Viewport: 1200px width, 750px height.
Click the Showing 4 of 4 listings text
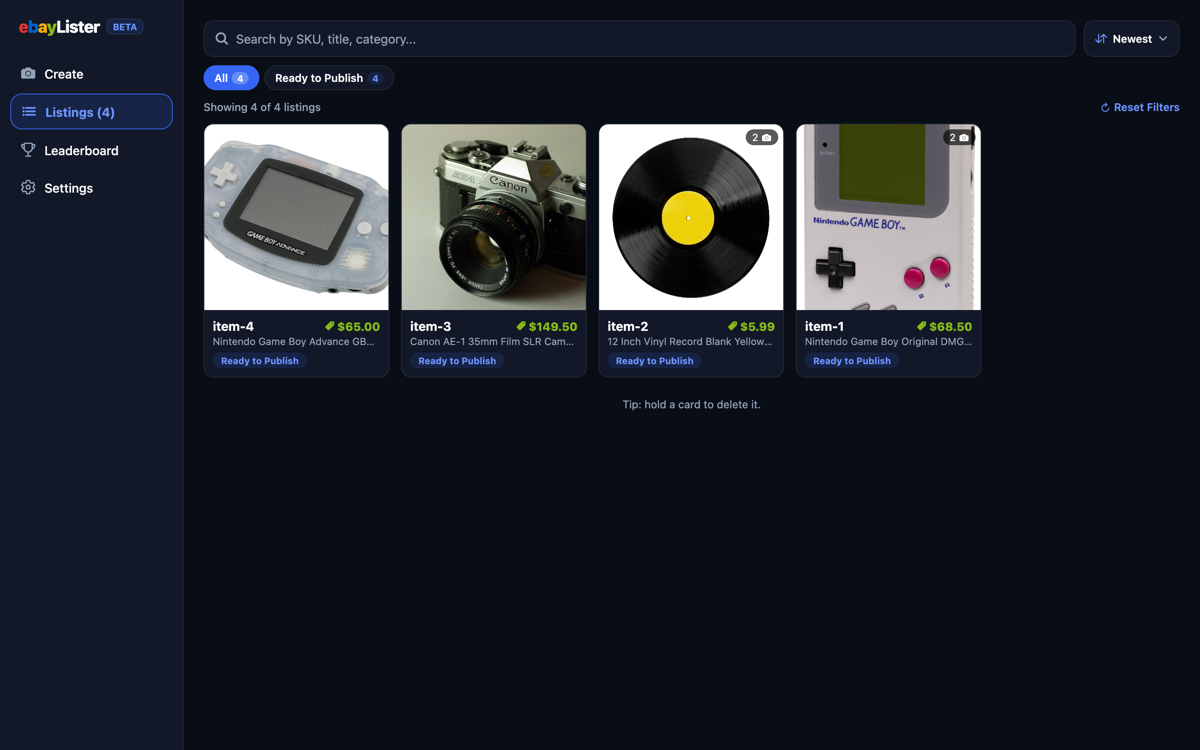(x=262, y=107)
